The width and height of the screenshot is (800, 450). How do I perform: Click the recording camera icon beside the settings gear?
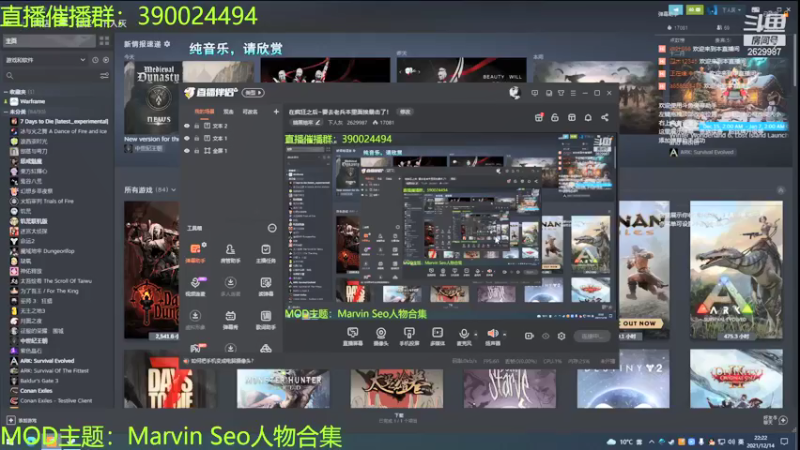[x=529, y=336]
